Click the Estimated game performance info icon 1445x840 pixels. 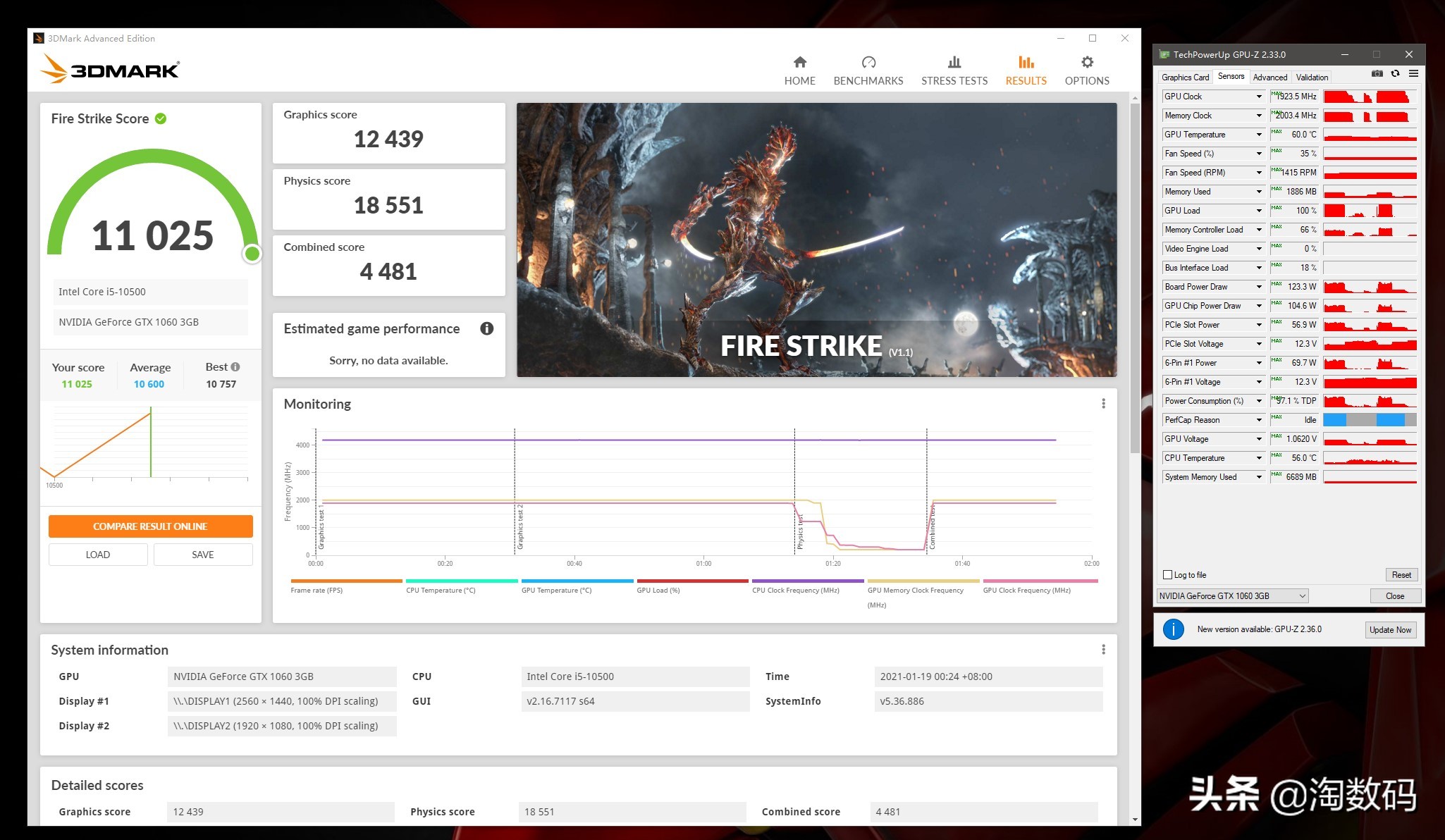pyautogui.click(x=486, y=328)
